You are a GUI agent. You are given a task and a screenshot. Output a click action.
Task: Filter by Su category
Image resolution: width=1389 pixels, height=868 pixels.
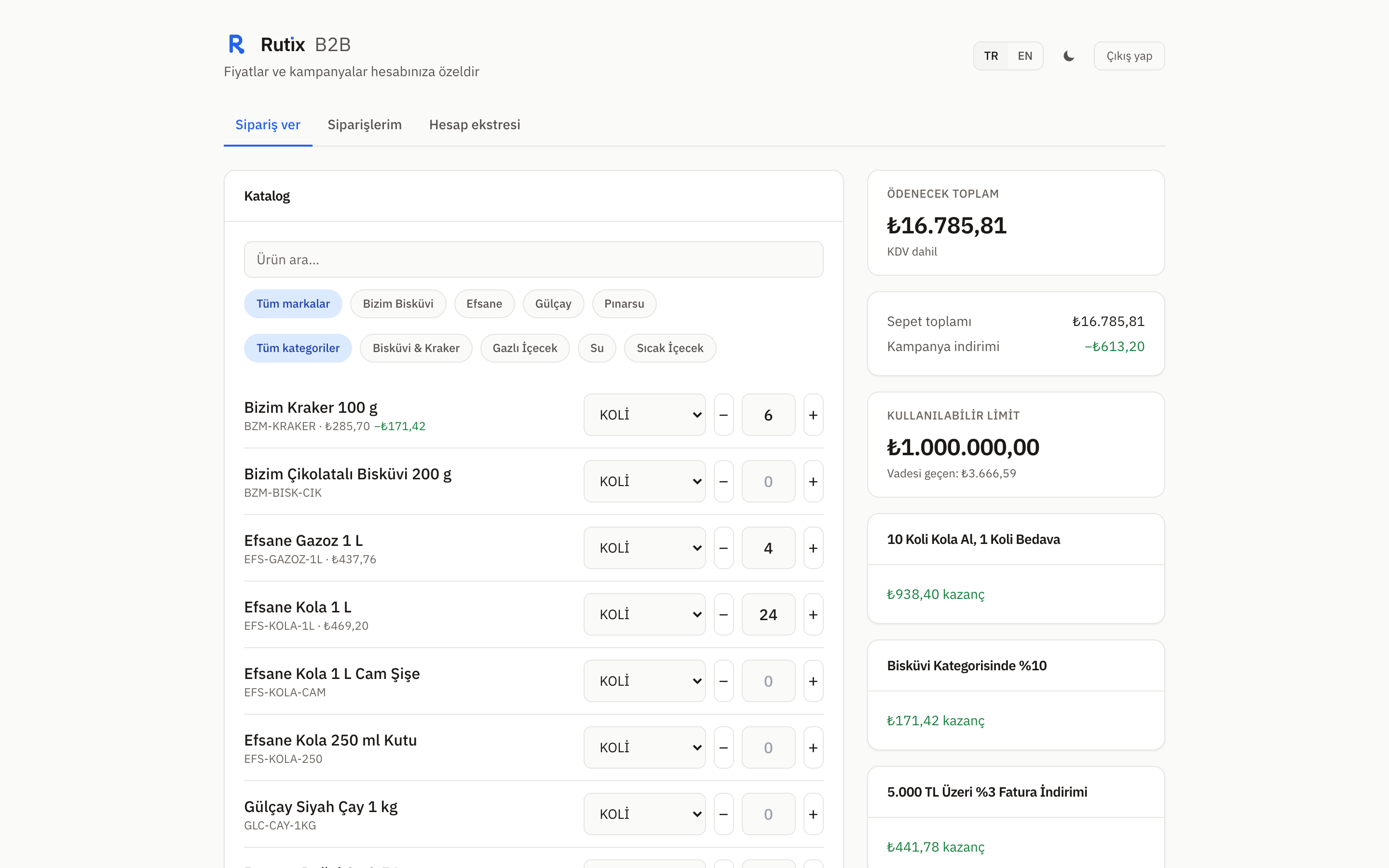click(x=596, y=348)
